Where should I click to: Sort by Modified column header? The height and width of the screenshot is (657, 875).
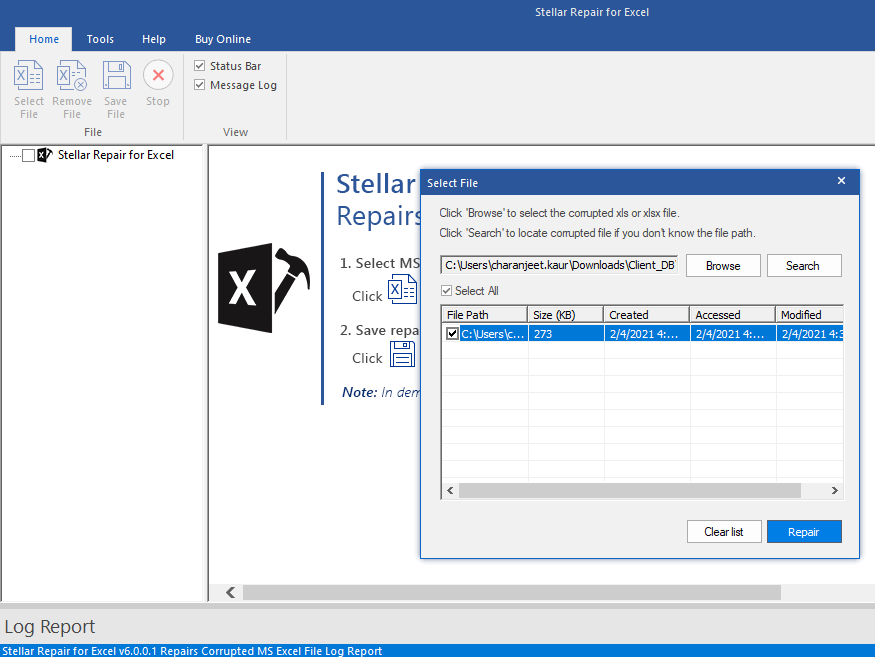[809, 315]
